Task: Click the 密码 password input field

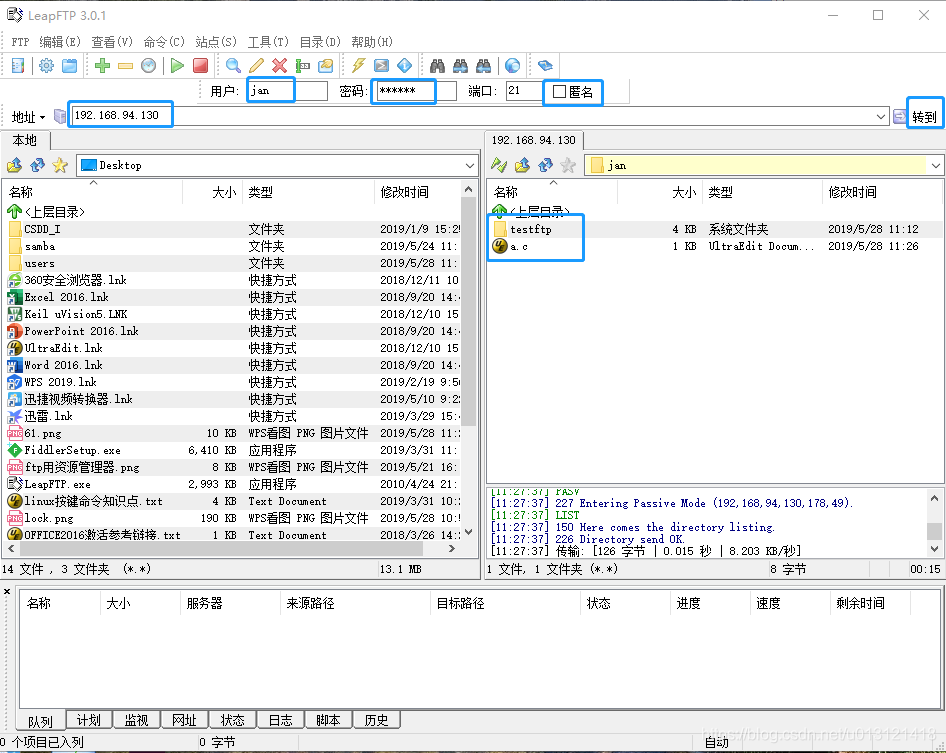Action: click(x=416, y=91)
